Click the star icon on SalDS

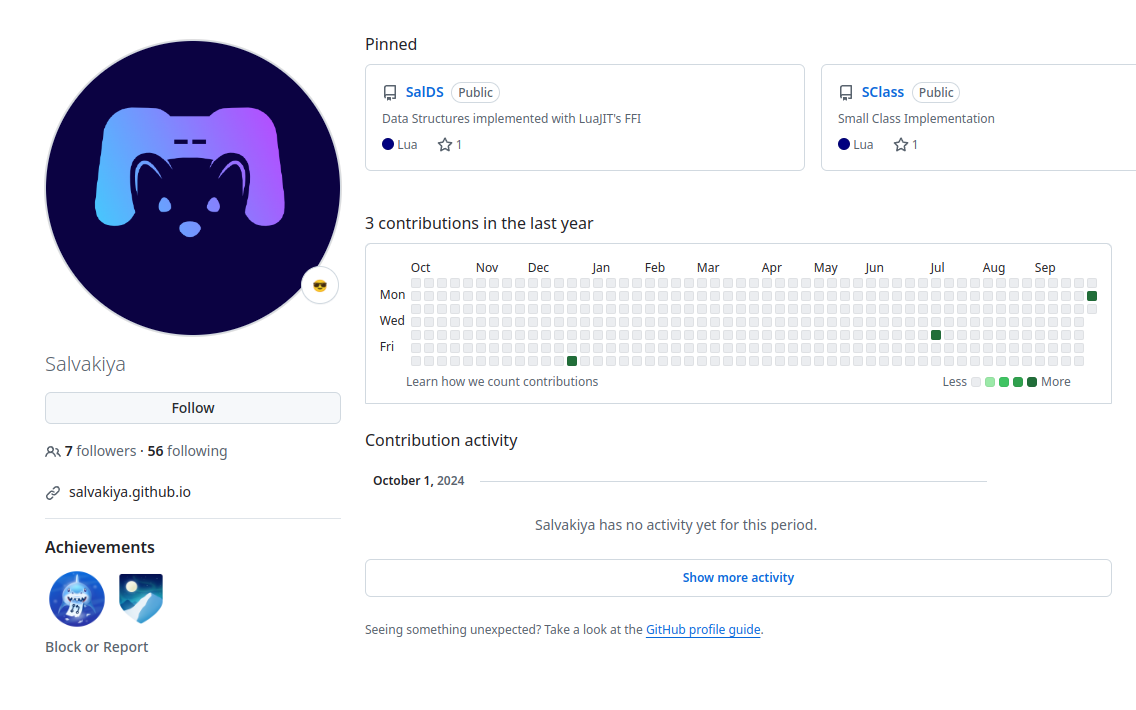click(x=445, y=145)
